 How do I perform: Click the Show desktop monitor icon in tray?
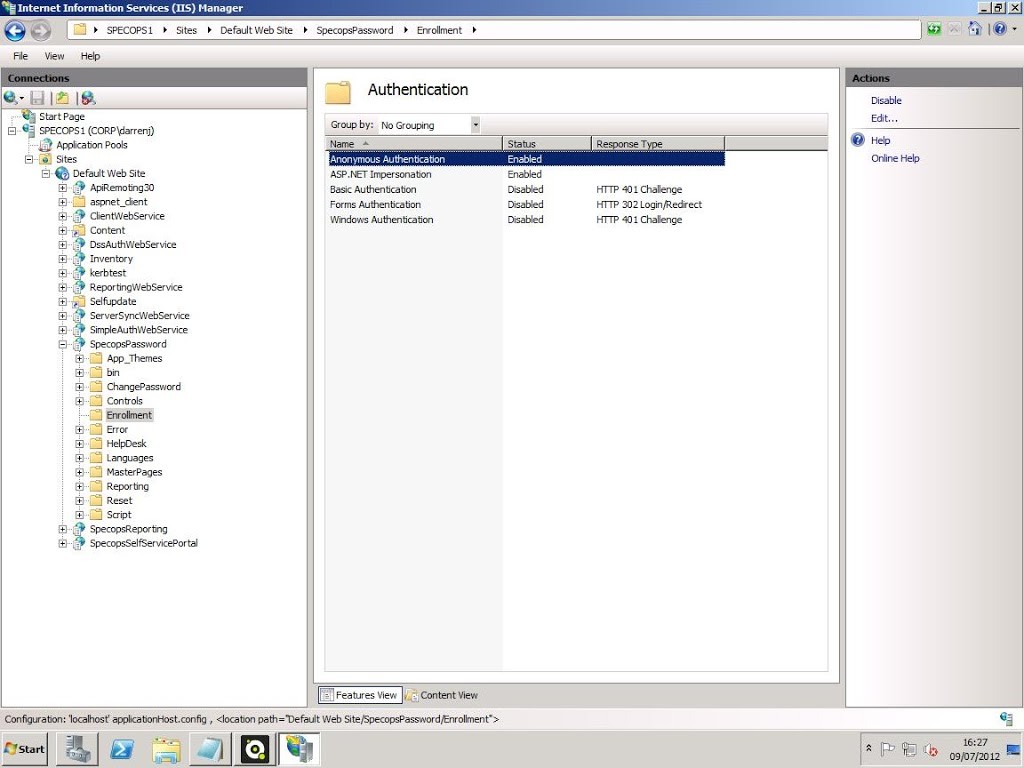(x=1014, y=749)
